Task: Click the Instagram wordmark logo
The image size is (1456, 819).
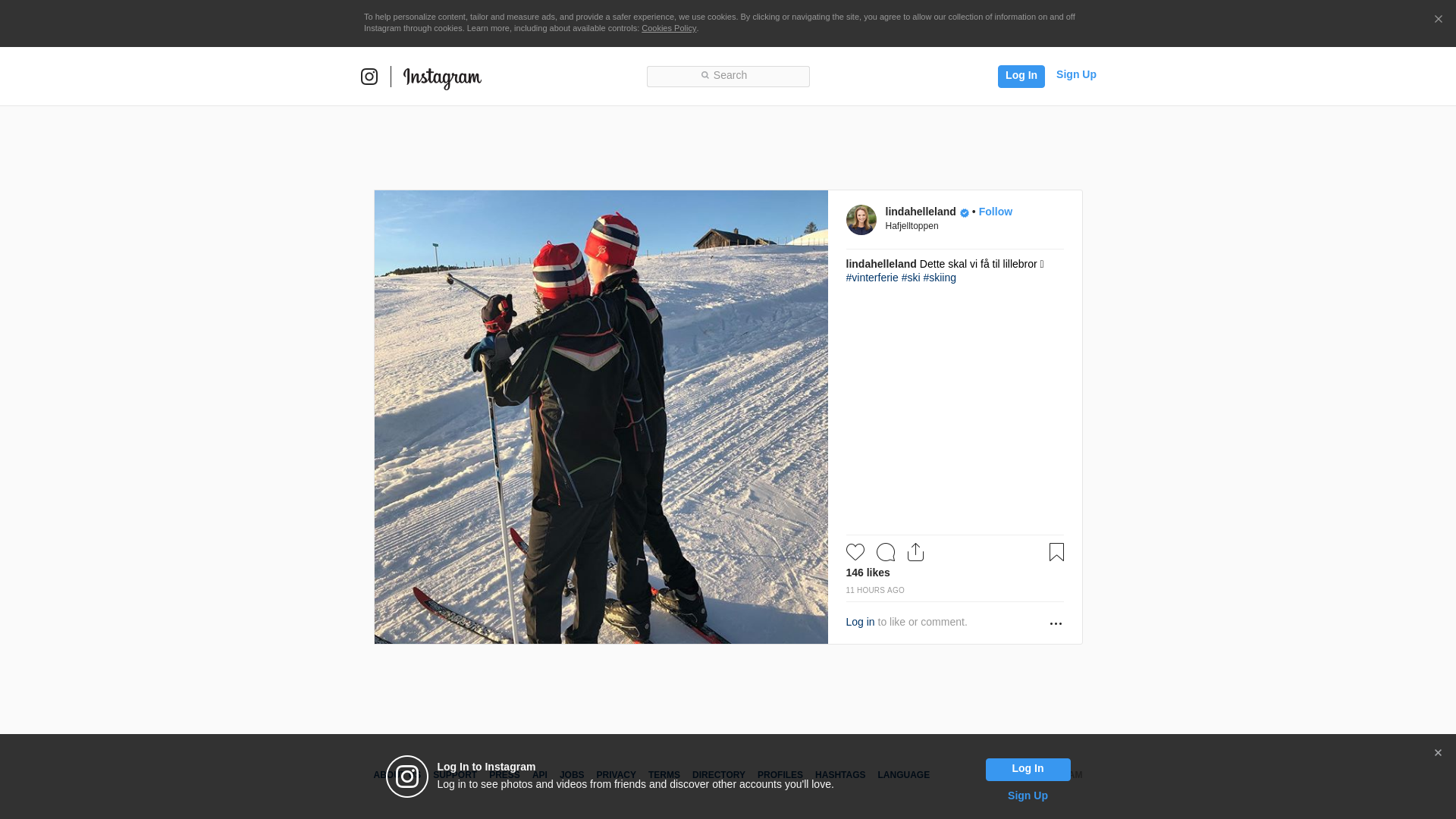Action: [442, 77]
